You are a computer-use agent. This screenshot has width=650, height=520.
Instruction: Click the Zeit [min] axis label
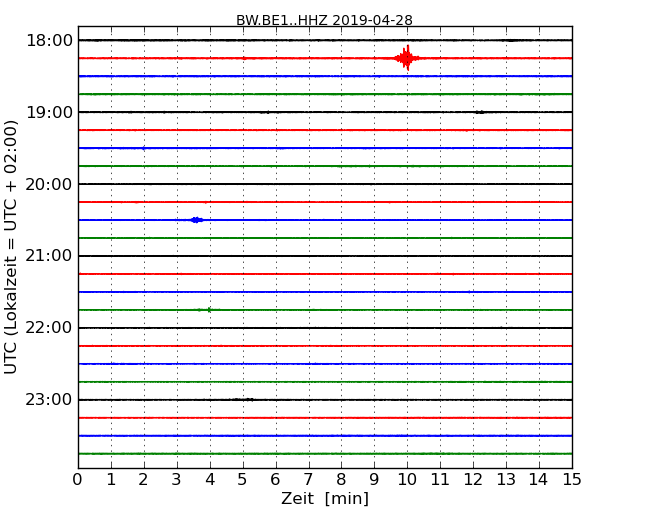pyautogui.click(x=325, y=498)
